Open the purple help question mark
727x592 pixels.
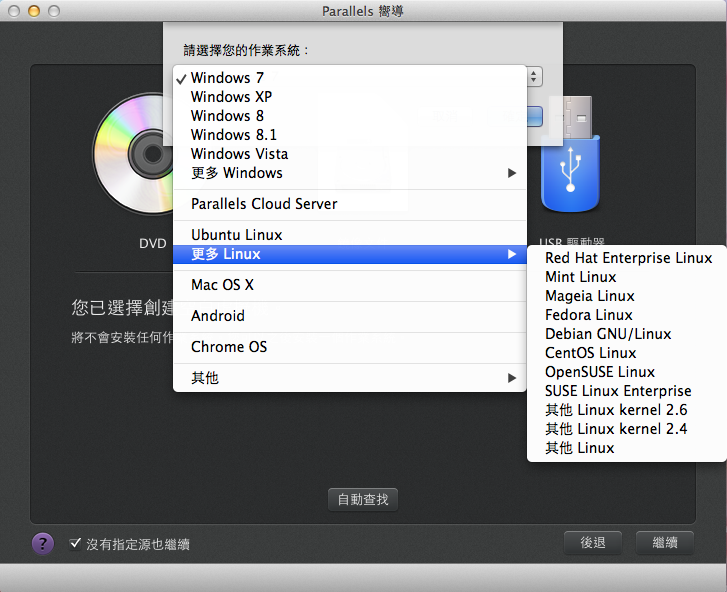click(x=43, y=543)
